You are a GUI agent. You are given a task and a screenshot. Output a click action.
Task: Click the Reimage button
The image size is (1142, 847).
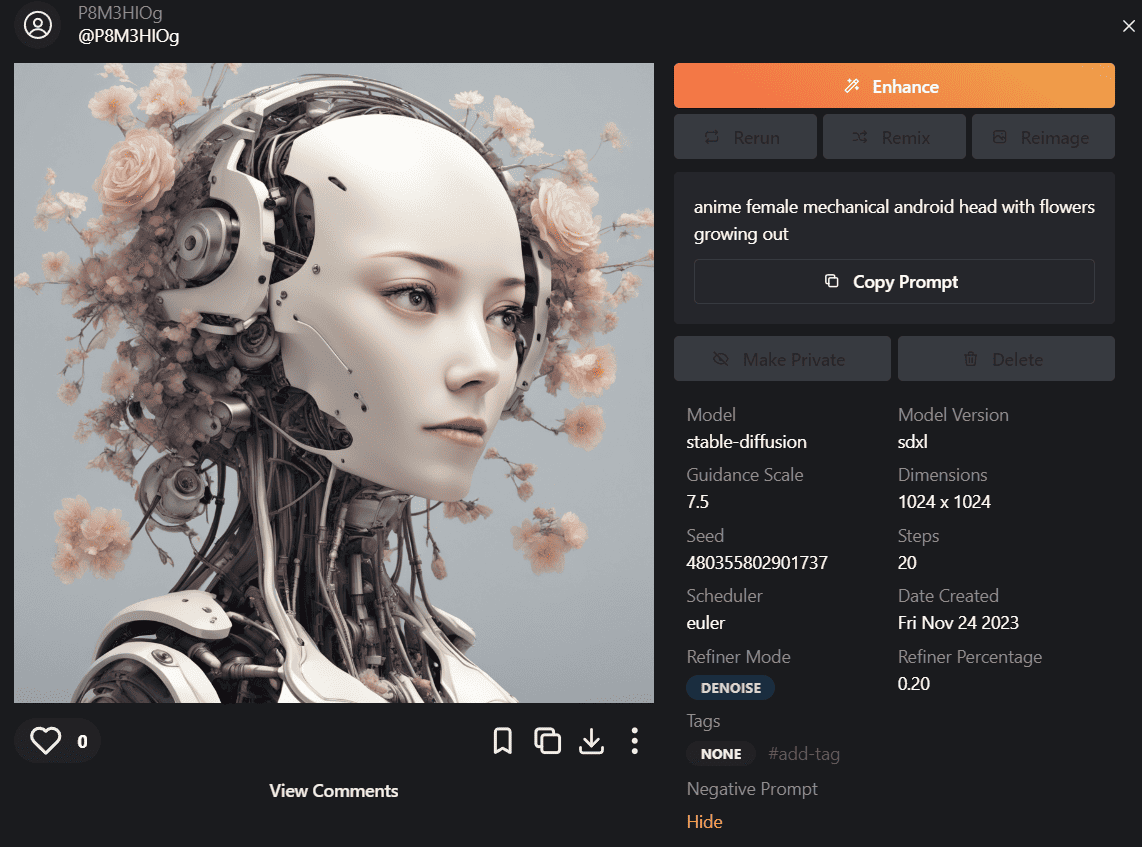click(1043, 137)
